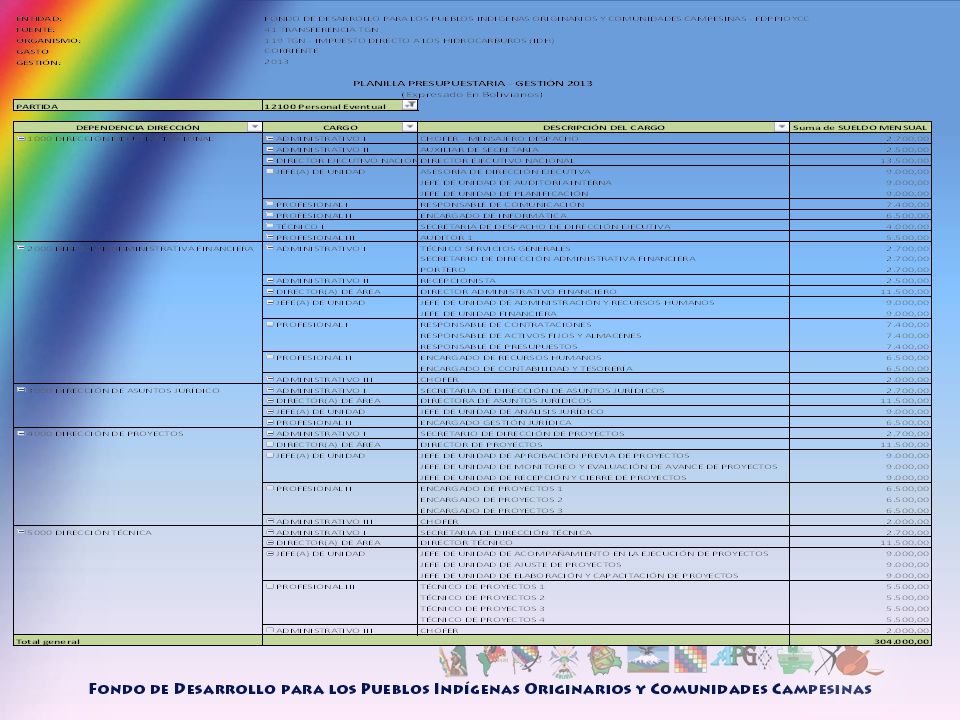
Task: Collapse the 5000 Dirección Técnica group
Action: [21, 532]
